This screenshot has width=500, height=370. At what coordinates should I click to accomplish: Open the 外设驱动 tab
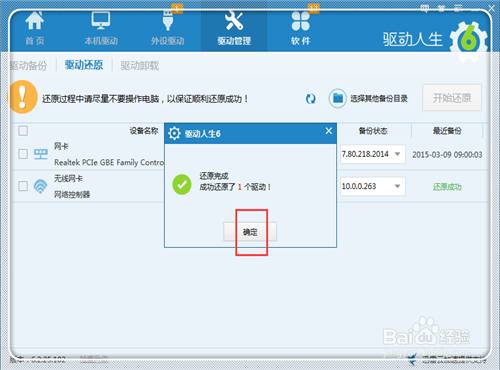[x=167, y=29]
